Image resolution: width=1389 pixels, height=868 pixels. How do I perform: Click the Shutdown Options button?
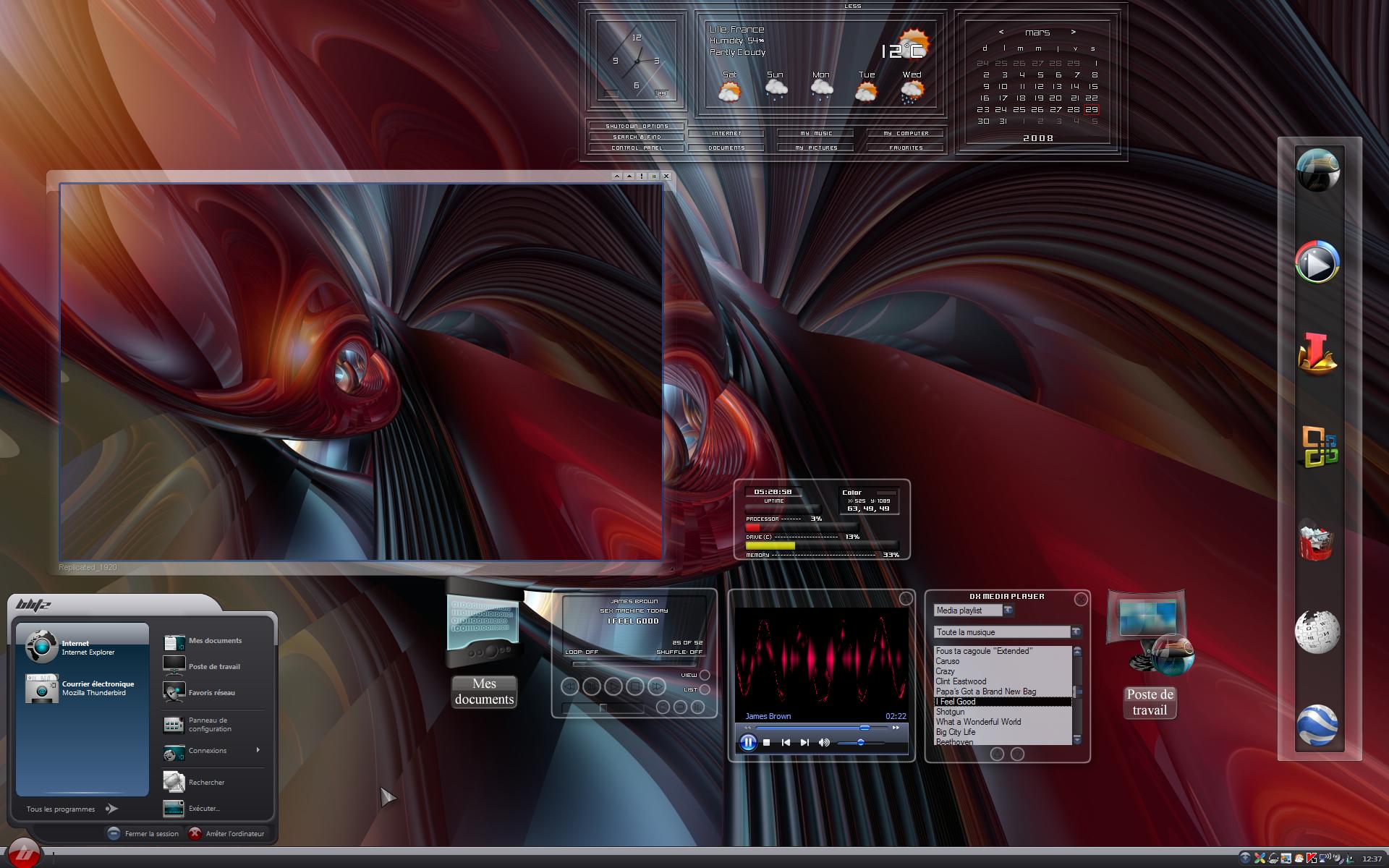(637, 126)
